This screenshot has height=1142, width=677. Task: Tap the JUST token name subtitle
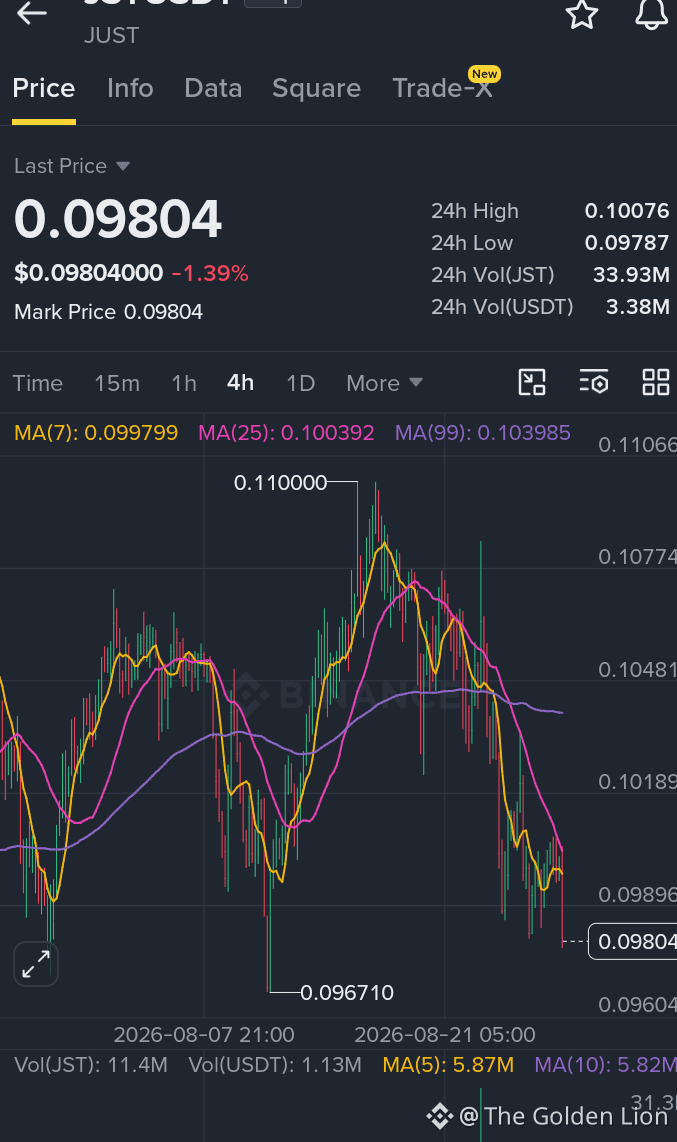click(x=111, y=36)
